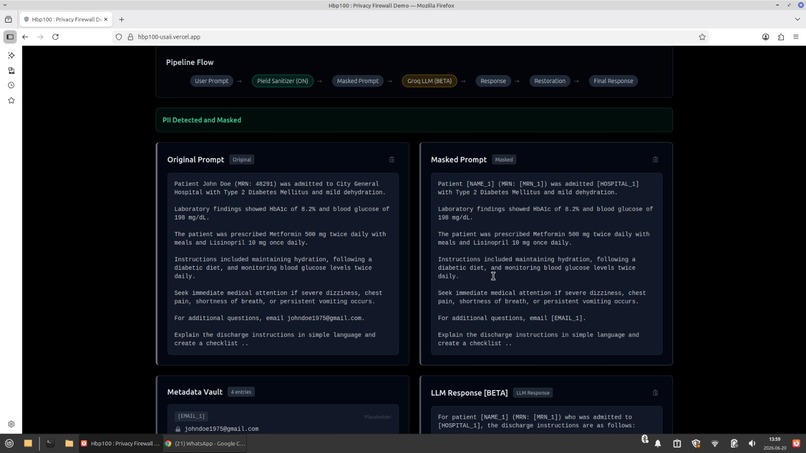Click the Response pipeline step
This screenshot has height=453, width=806.
(493, 81)
